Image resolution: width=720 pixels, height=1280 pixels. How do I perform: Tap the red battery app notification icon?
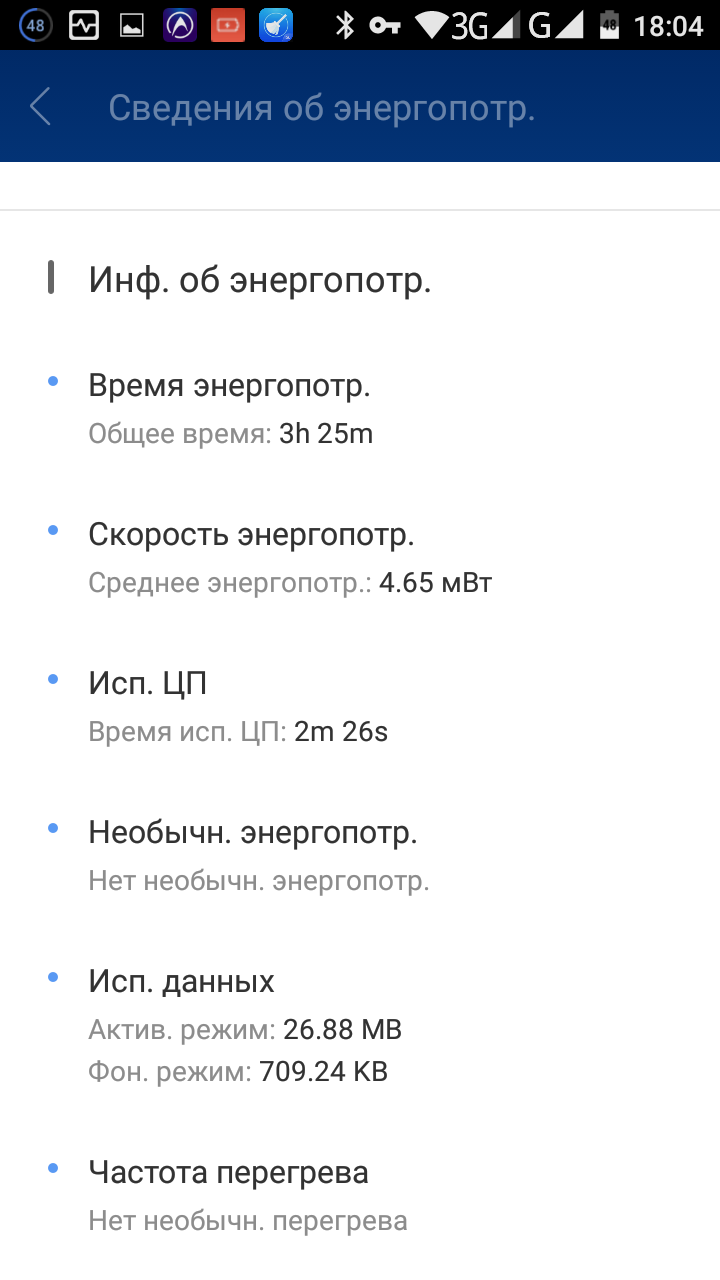(228, 26)
